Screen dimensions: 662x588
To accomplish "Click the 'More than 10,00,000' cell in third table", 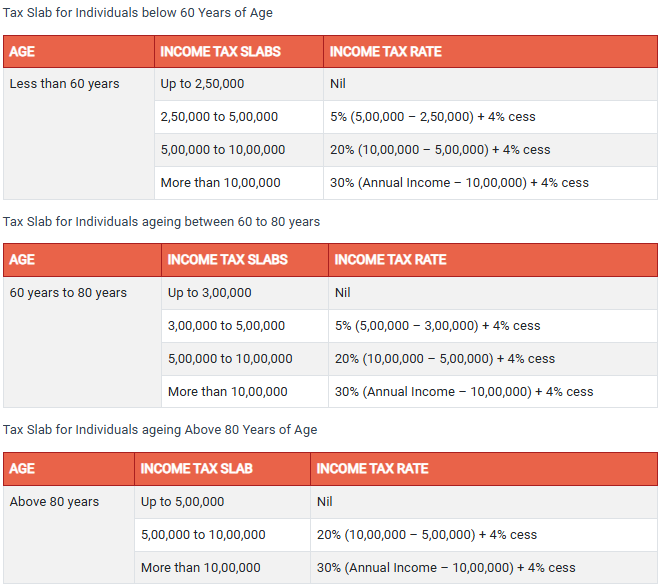I will pos(200,568).
